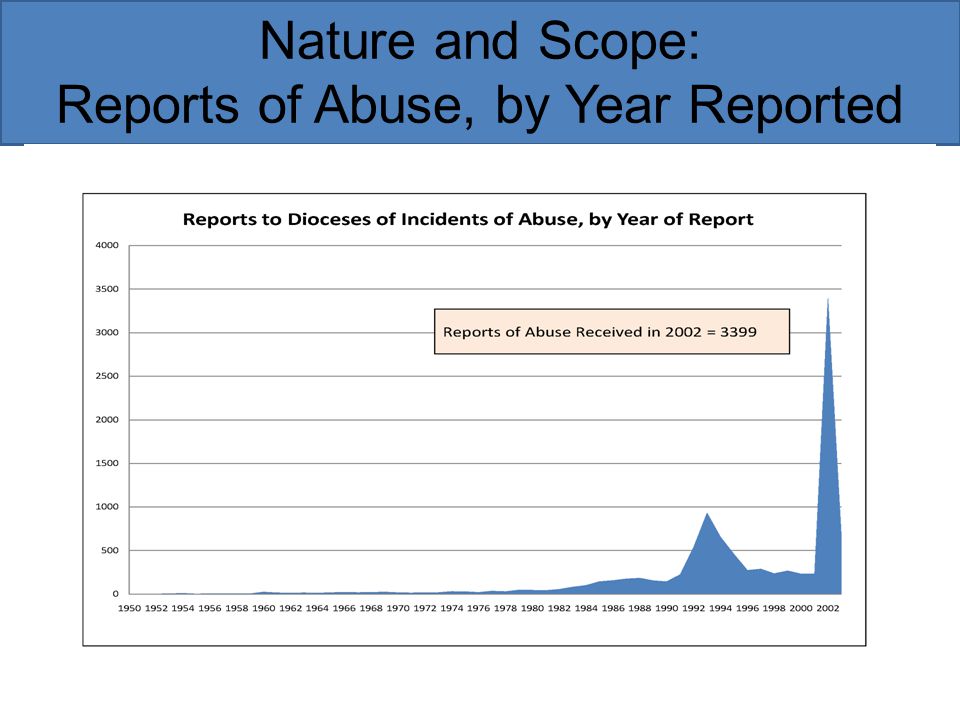Click the x-axis year 1952
960x720 pixels.
click(x=156, y=608)
